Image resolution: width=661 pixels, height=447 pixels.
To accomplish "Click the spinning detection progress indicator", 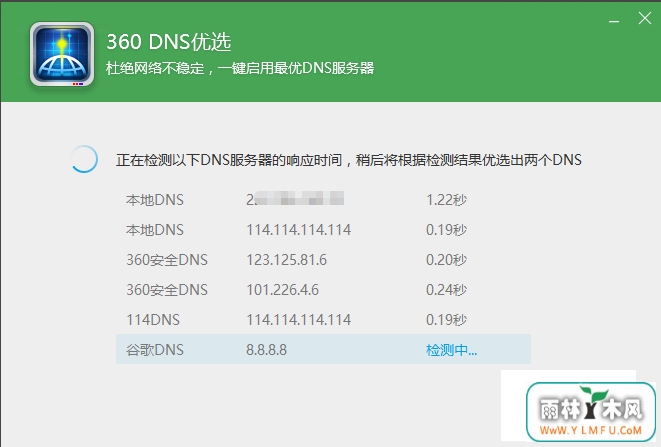I will coord(84,159).
